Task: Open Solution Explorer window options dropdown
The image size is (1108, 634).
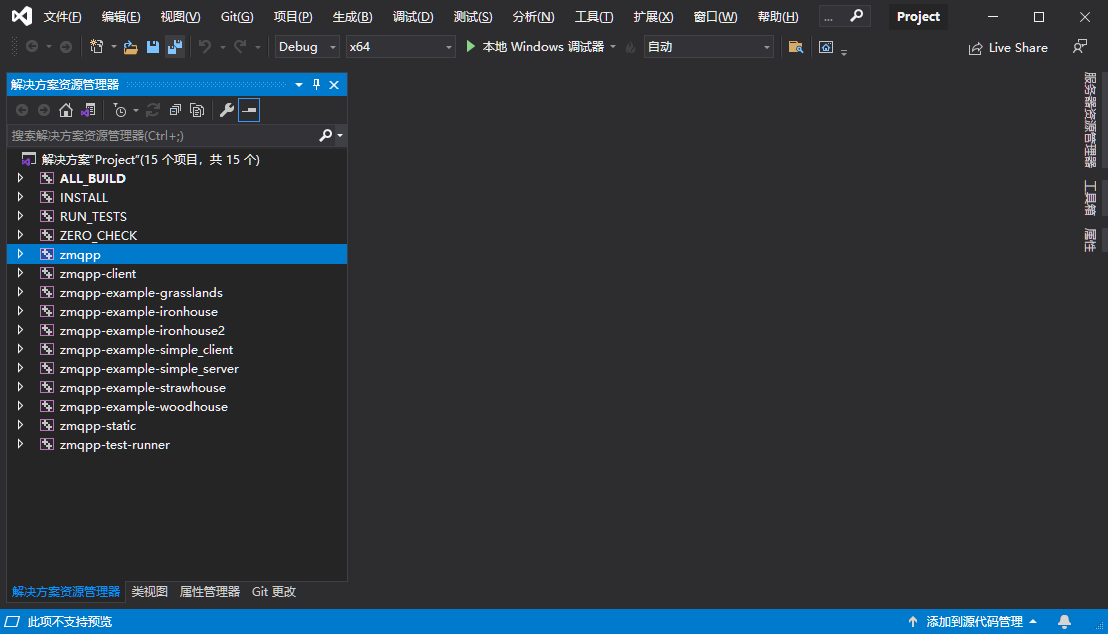Action: coord(299,85)
